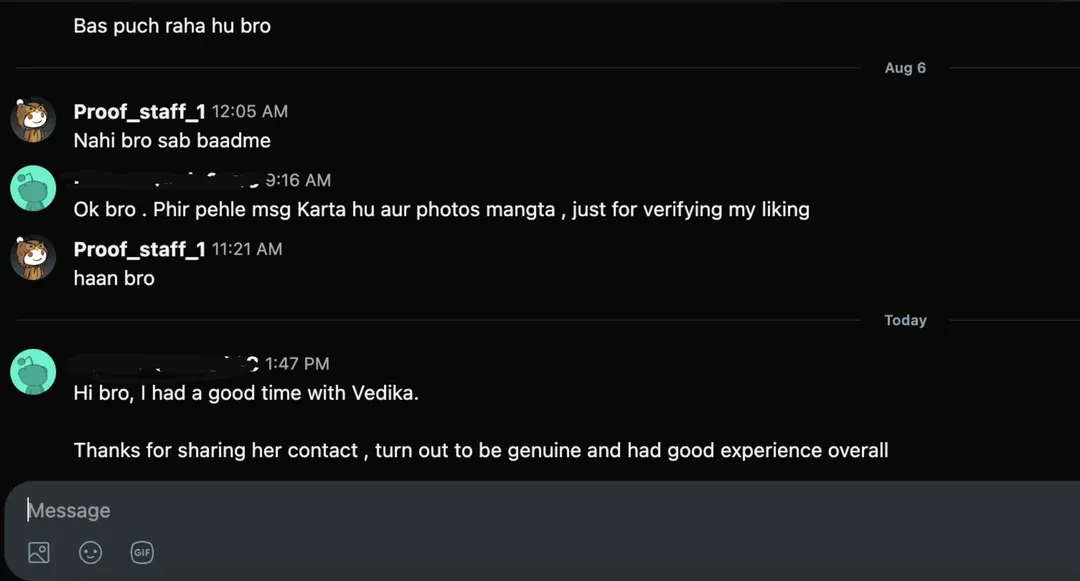Click green avatar beside 9:16 AM message
This screenshot has width=1080, height=581.
[x=32, y=189]
